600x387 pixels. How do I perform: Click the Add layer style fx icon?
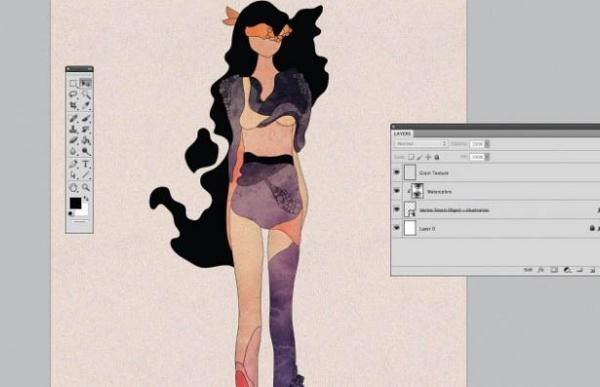pos(541,270)
